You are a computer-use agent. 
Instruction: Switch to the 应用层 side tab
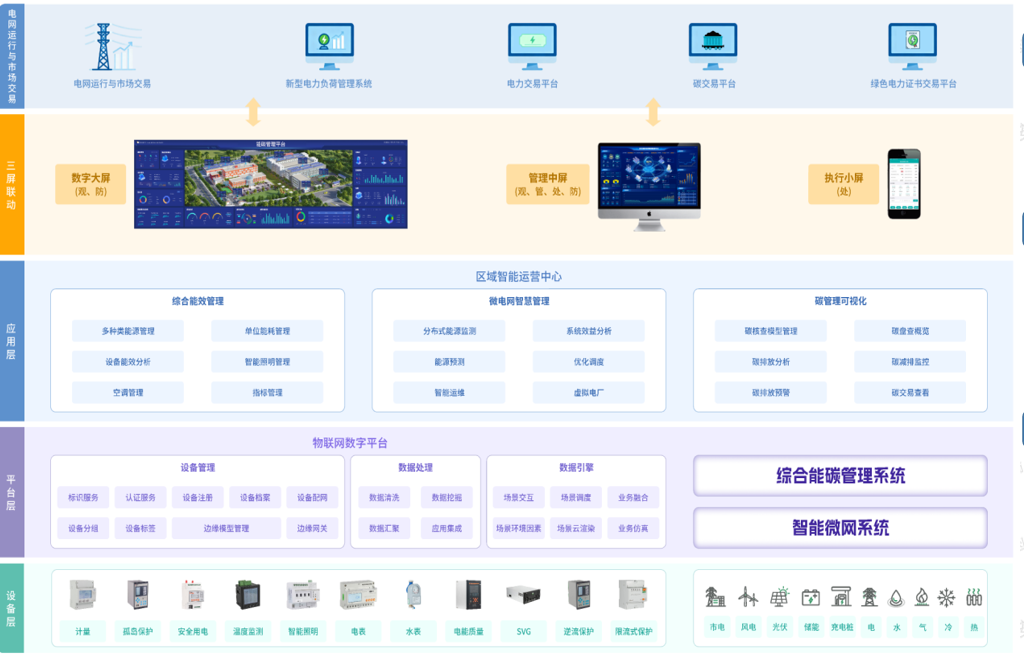(11, 341)
